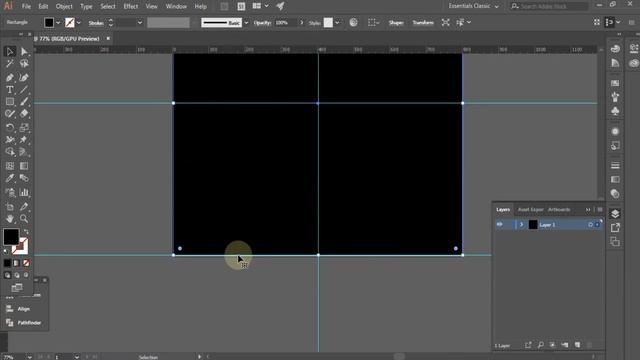Select the Symbol Sprayer tool
This screenshot has height=360, width=640.
pos(10,192)
